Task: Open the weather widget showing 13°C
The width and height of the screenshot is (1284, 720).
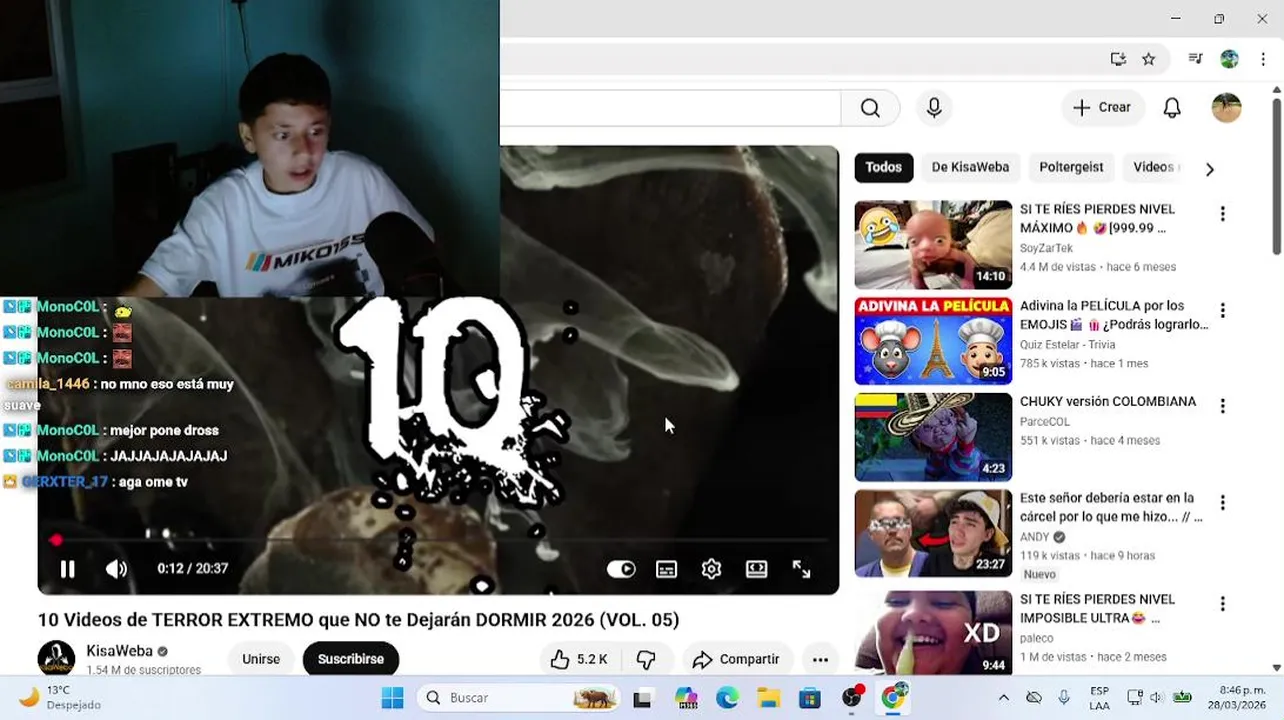Action: [60, 698]
